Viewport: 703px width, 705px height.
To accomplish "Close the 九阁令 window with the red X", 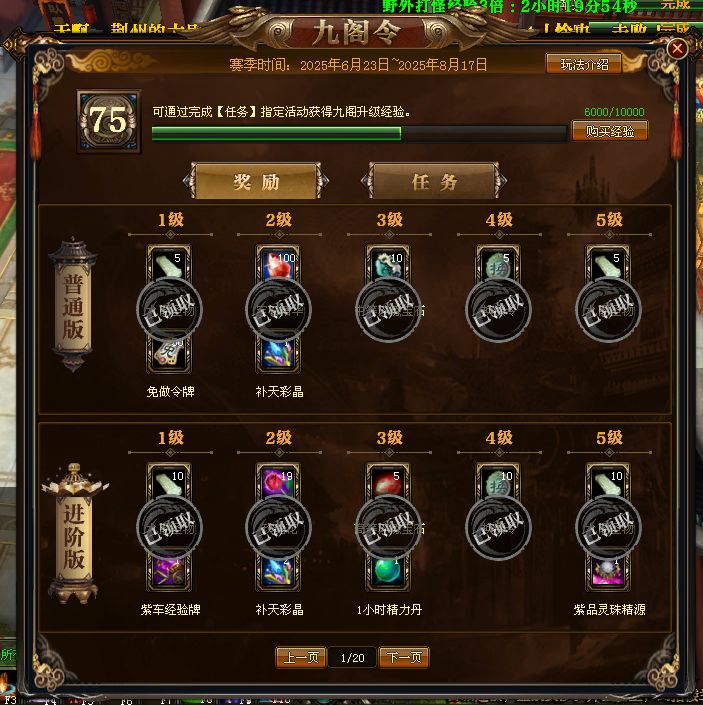I will point(677,49).
